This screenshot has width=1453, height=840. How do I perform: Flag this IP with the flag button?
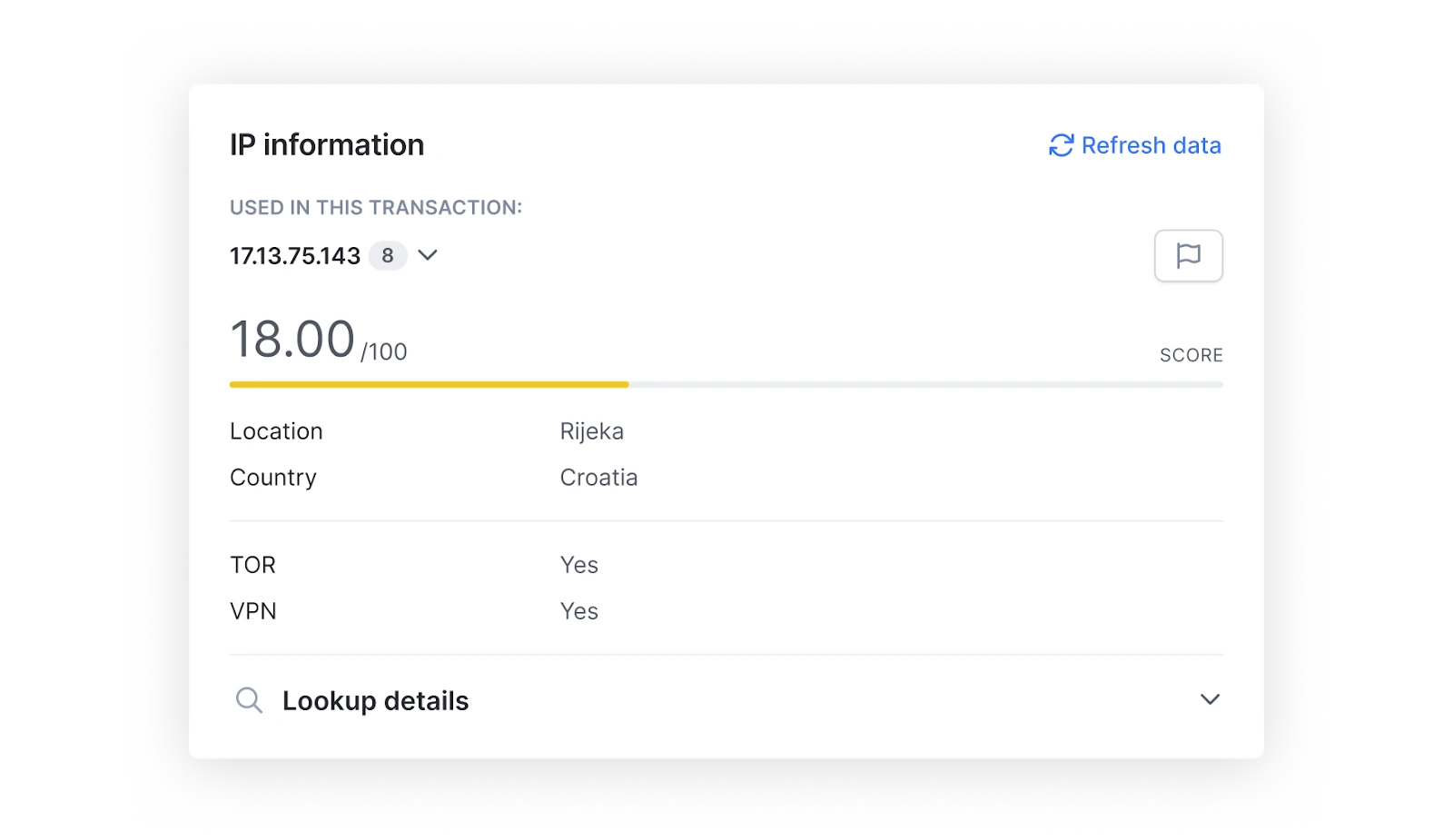pos(1188,256)
